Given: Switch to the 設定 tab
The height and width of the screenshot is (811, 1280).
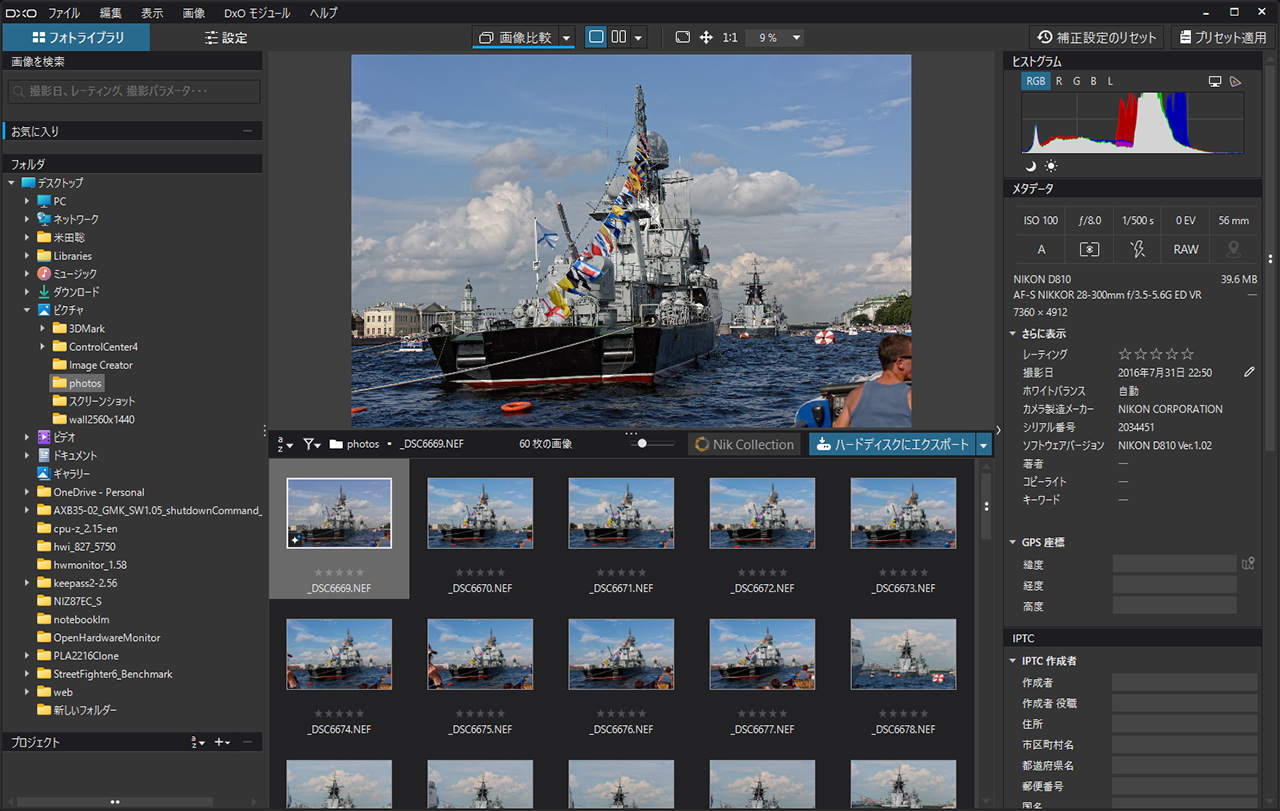Looking at the screenshot, I should (x=226, y=38).
